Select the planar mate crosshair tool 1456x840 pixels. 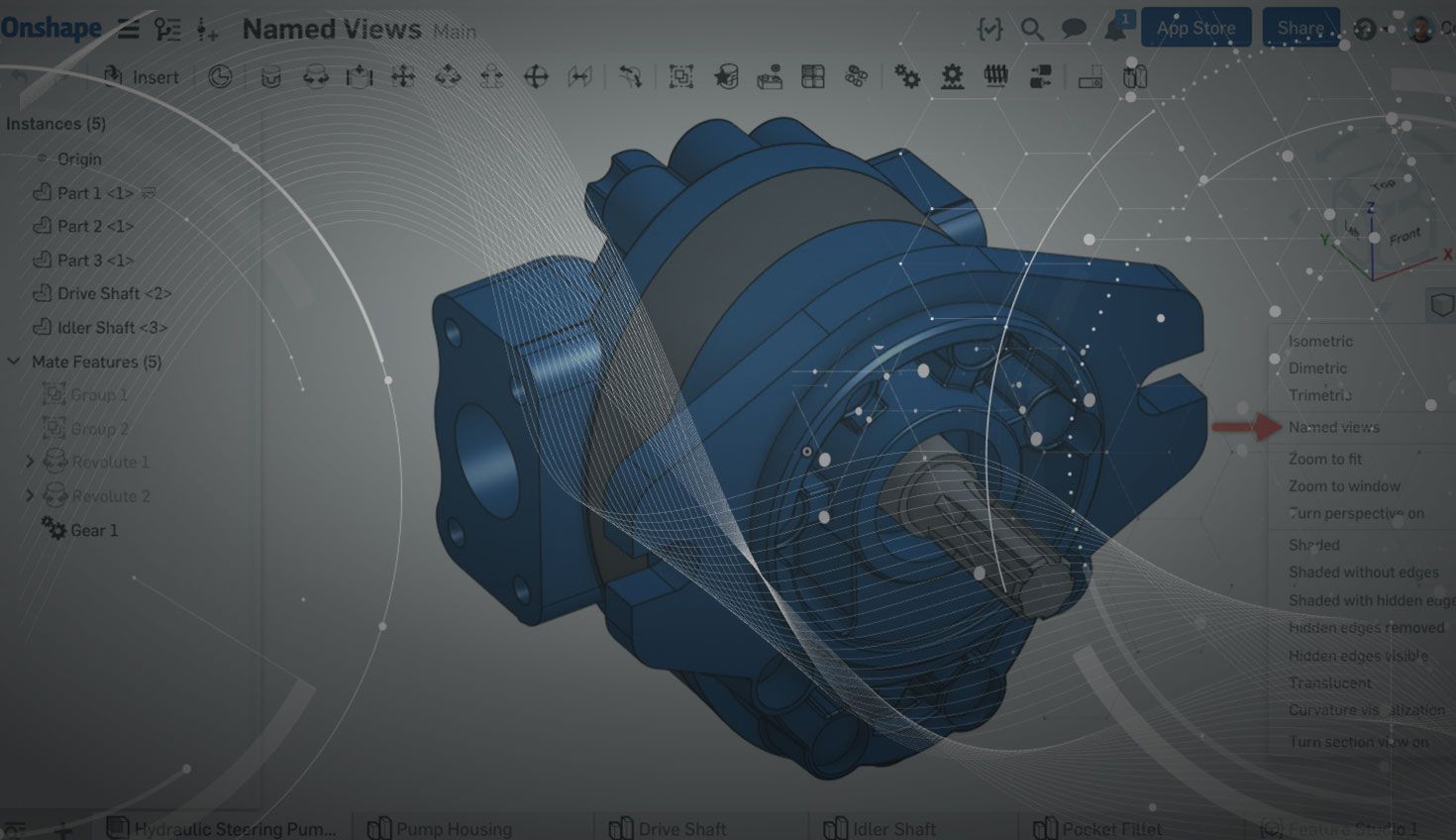536,77
